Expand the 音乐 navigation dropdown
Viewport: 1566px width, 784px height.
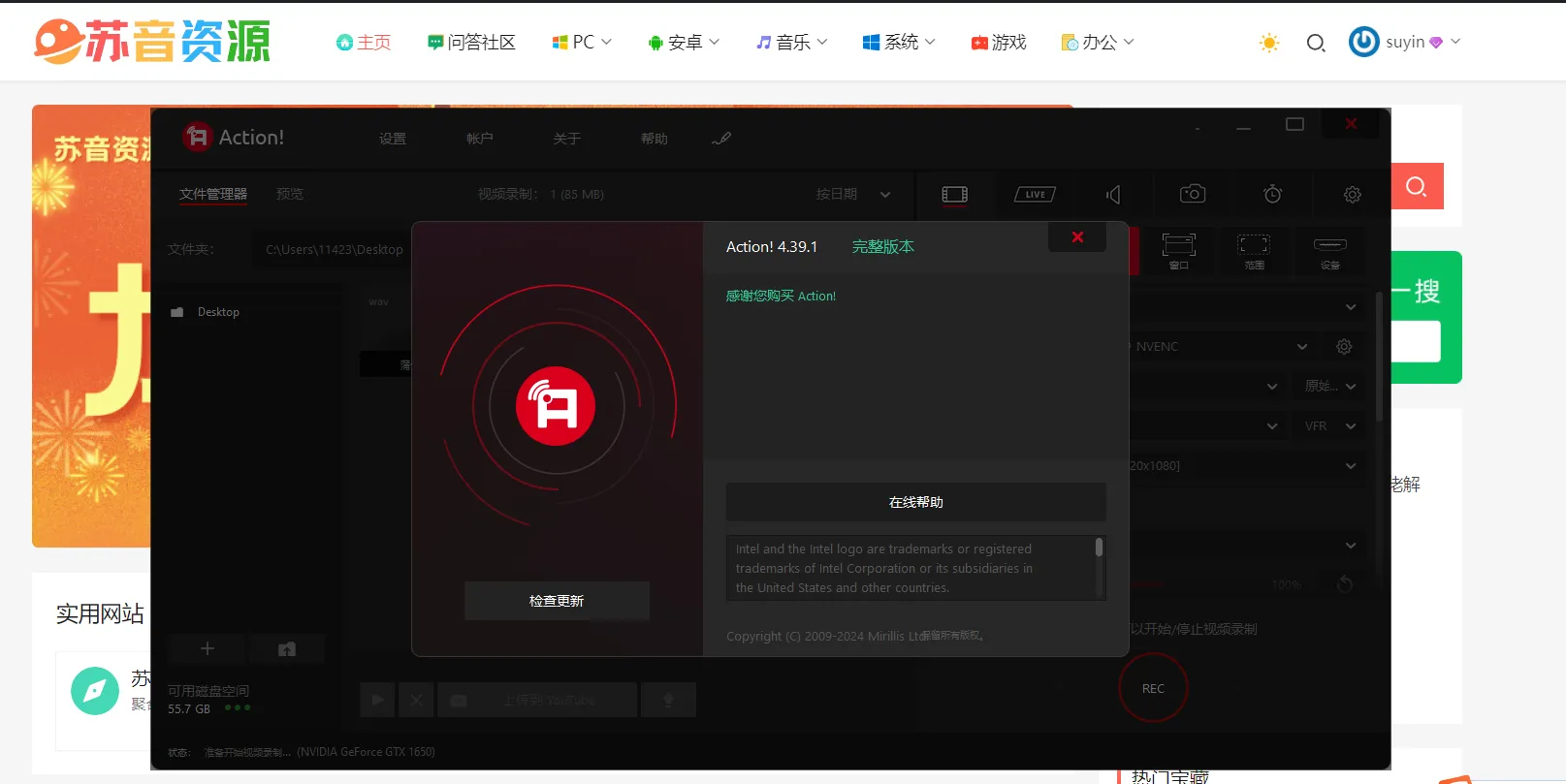792,43
